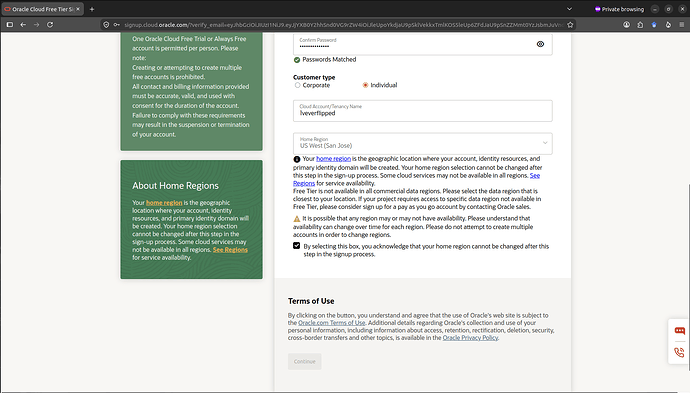Open the Oracle.com Terms of Use link
Viewport: 690px width, 393px height.
(x=332, y=323)
